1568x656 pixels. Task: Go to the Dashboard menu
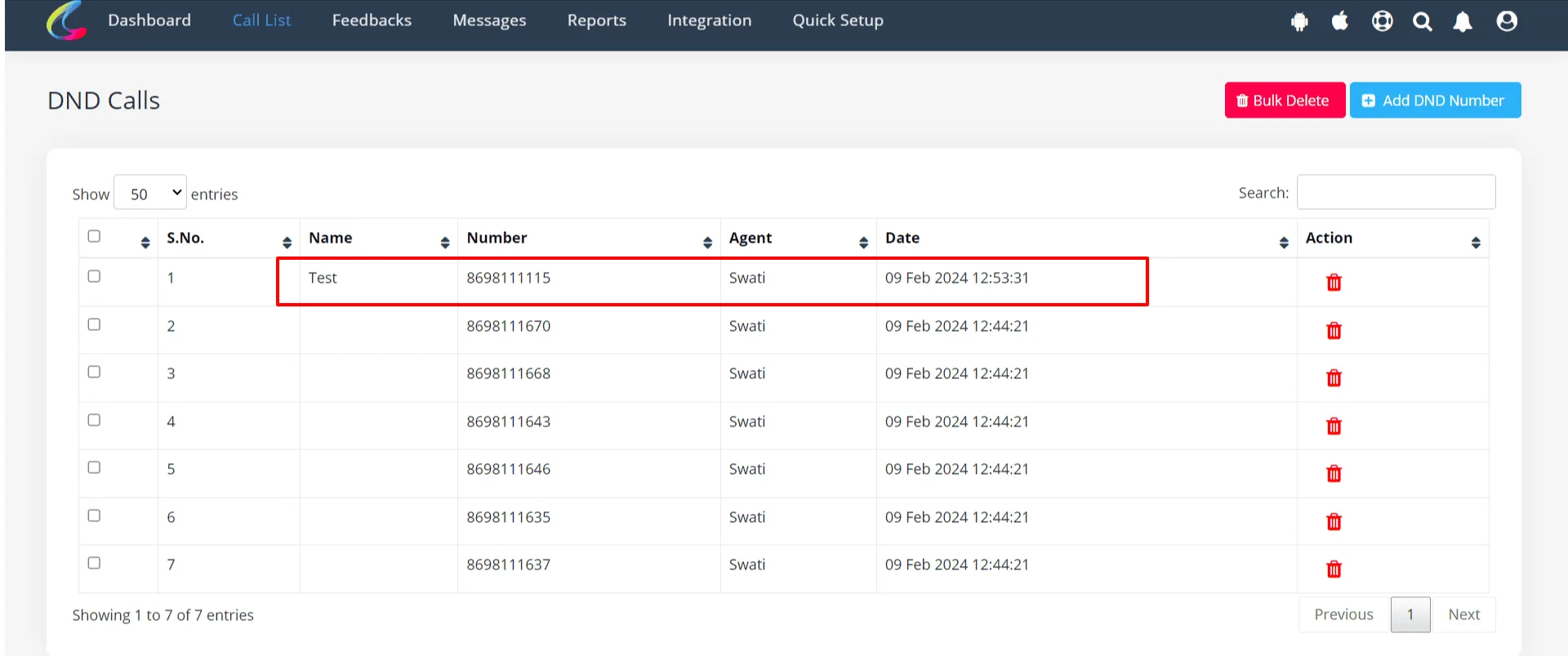149,20
